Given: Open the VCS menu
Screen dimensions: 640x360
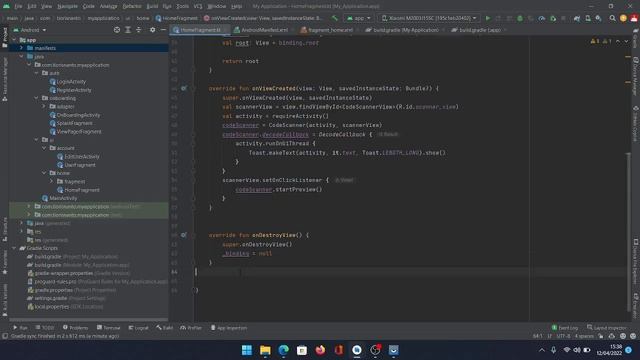Looking at the screenshot, I should click(198, 6).
